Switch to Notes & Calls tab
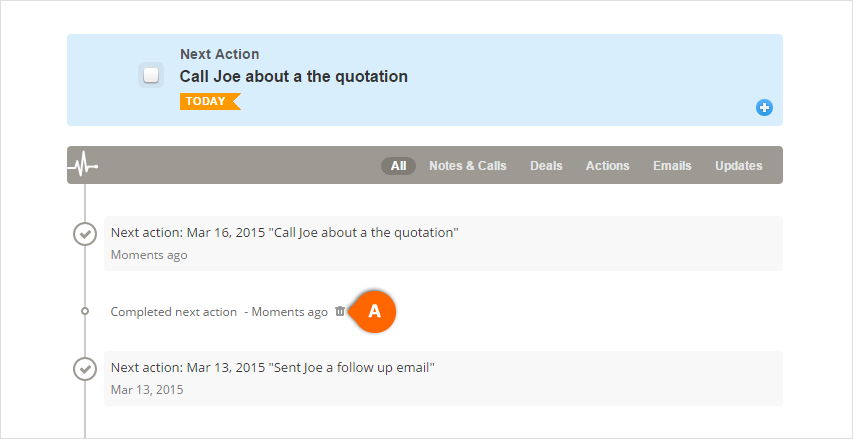This screenshot has width=853, height=439. pos(468,165)
